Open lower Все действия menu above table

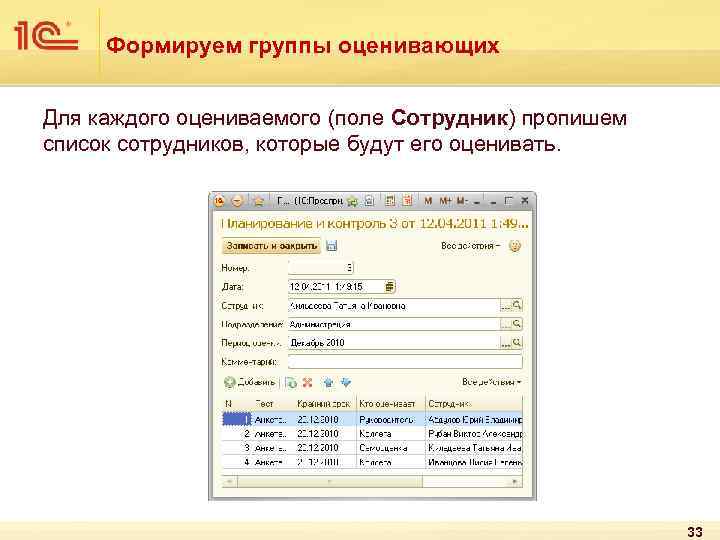pyautogui.click(x=492, y=382)
